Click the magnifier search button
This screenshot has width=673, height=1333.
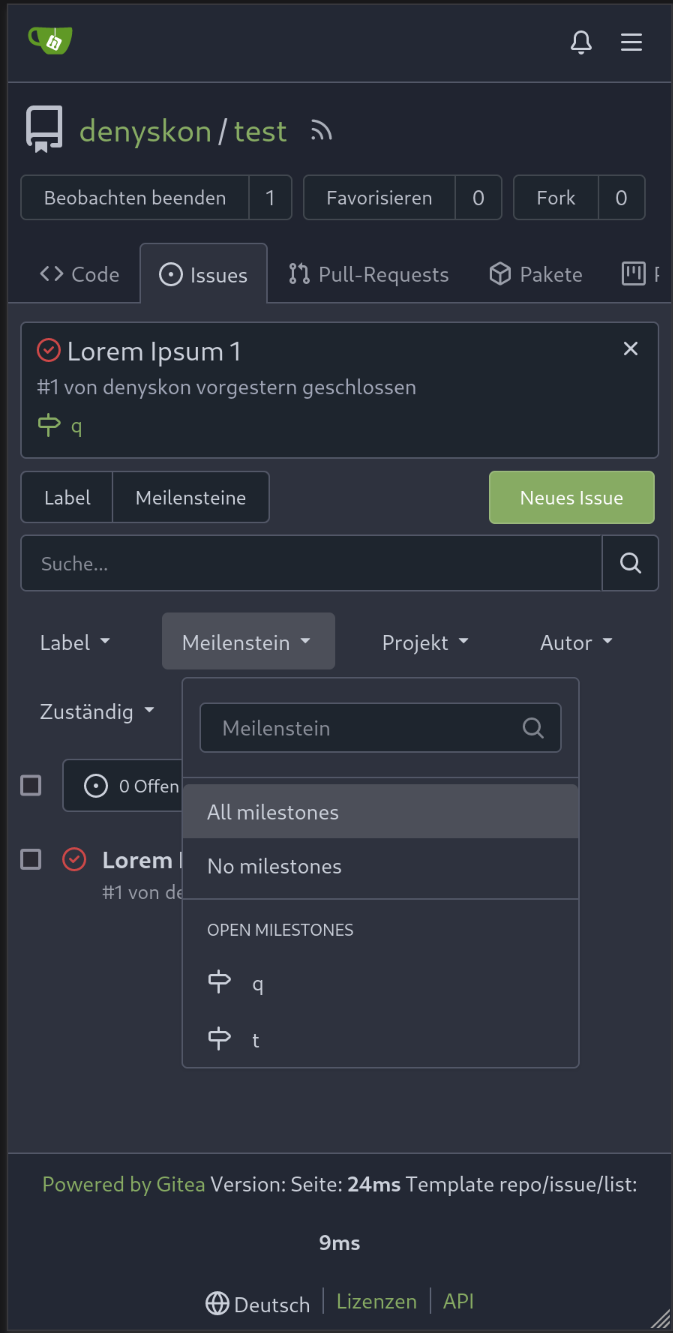point(630,563)
